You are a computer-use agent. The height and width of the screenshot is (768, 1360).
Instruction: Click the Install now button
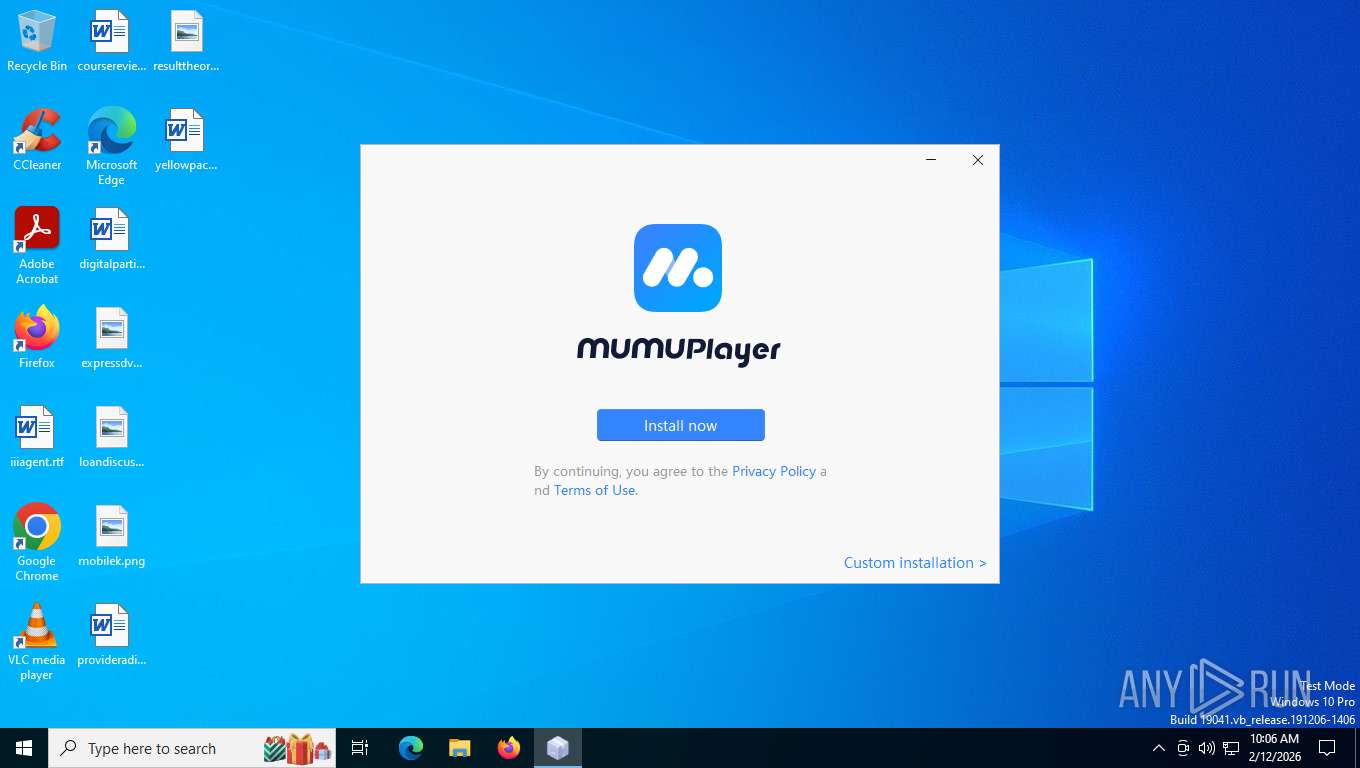pyautogui.click(x=680, y=425)
